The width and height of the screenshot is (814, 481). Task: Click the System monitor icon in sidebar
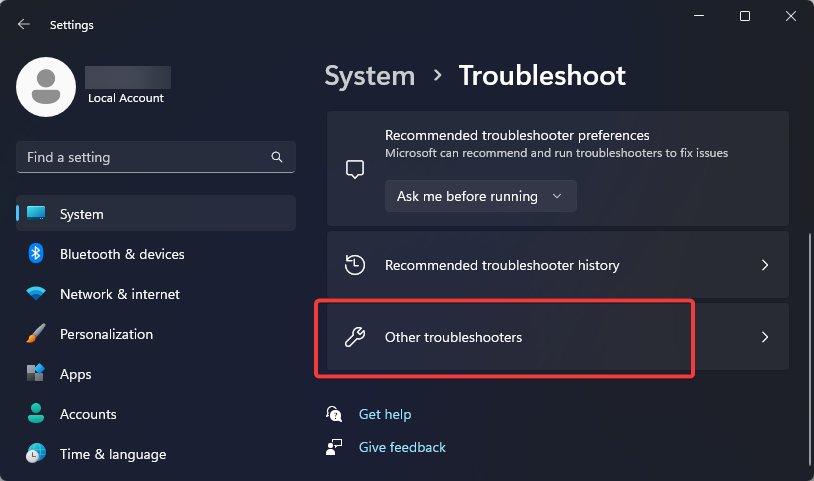click(36, 213)
